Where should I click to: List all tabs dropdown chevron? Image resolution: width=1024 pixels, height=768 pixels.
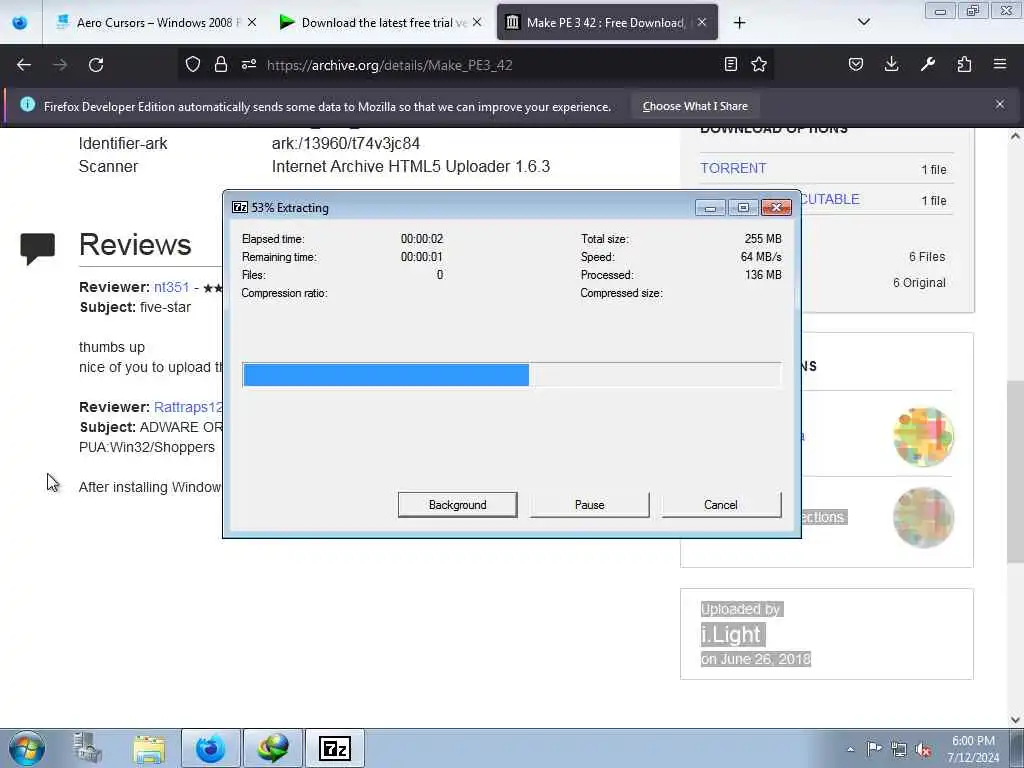[x=864, y=22]
